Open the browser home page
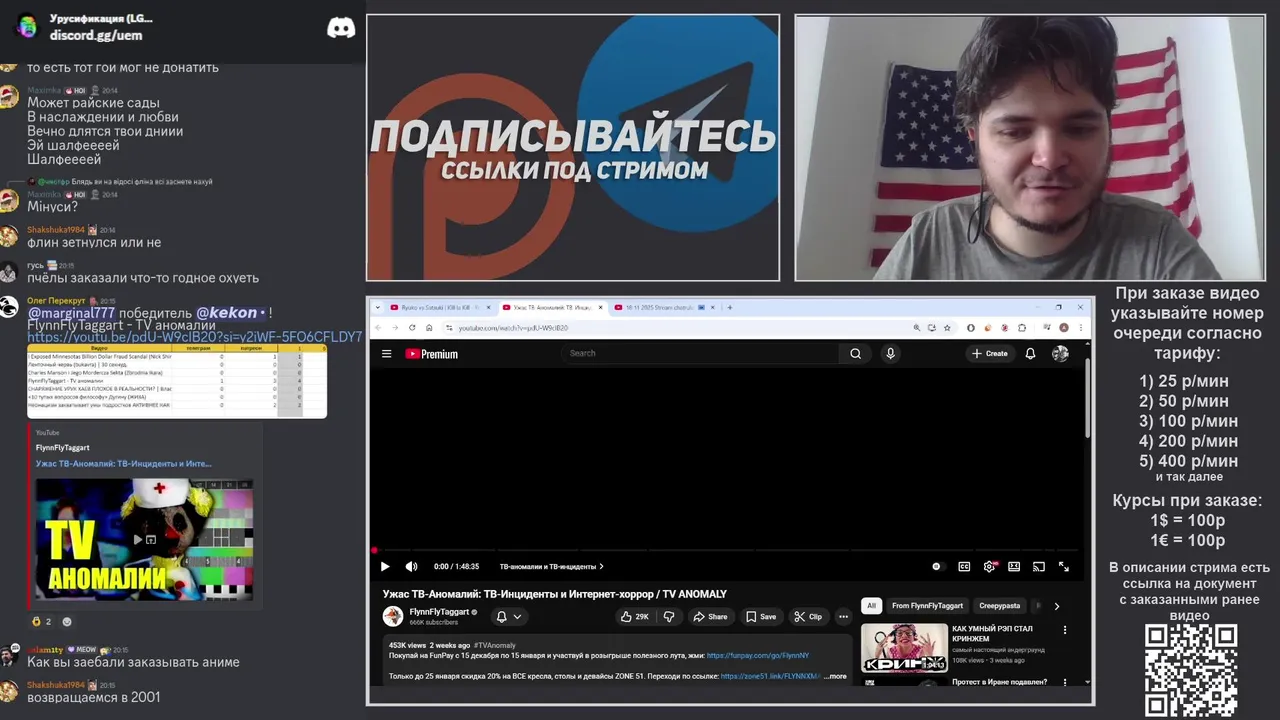 pos(429,328)
